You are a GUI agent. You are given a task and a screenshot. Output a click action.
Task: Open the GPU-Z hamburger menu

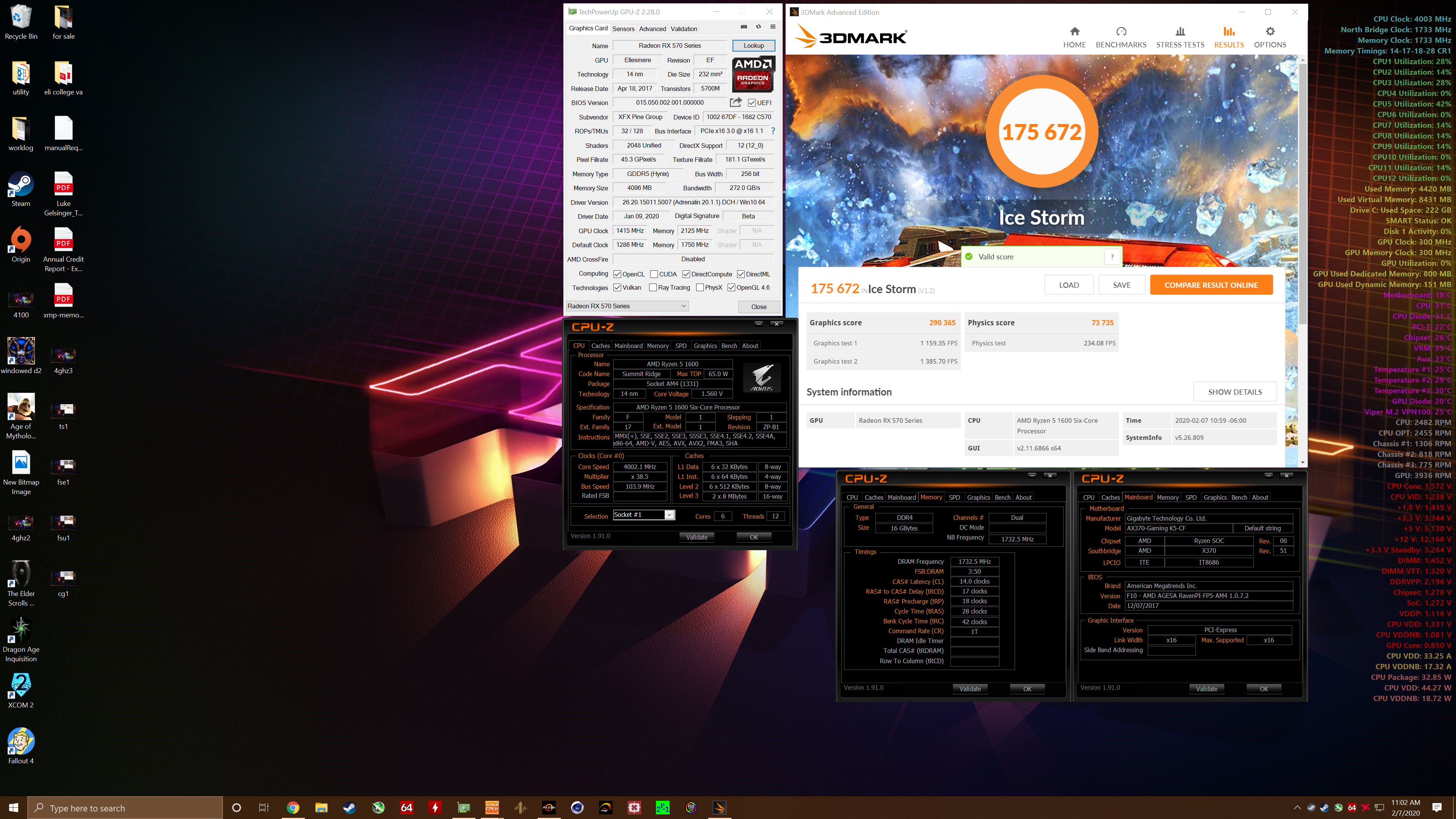[x=773, y=27]
